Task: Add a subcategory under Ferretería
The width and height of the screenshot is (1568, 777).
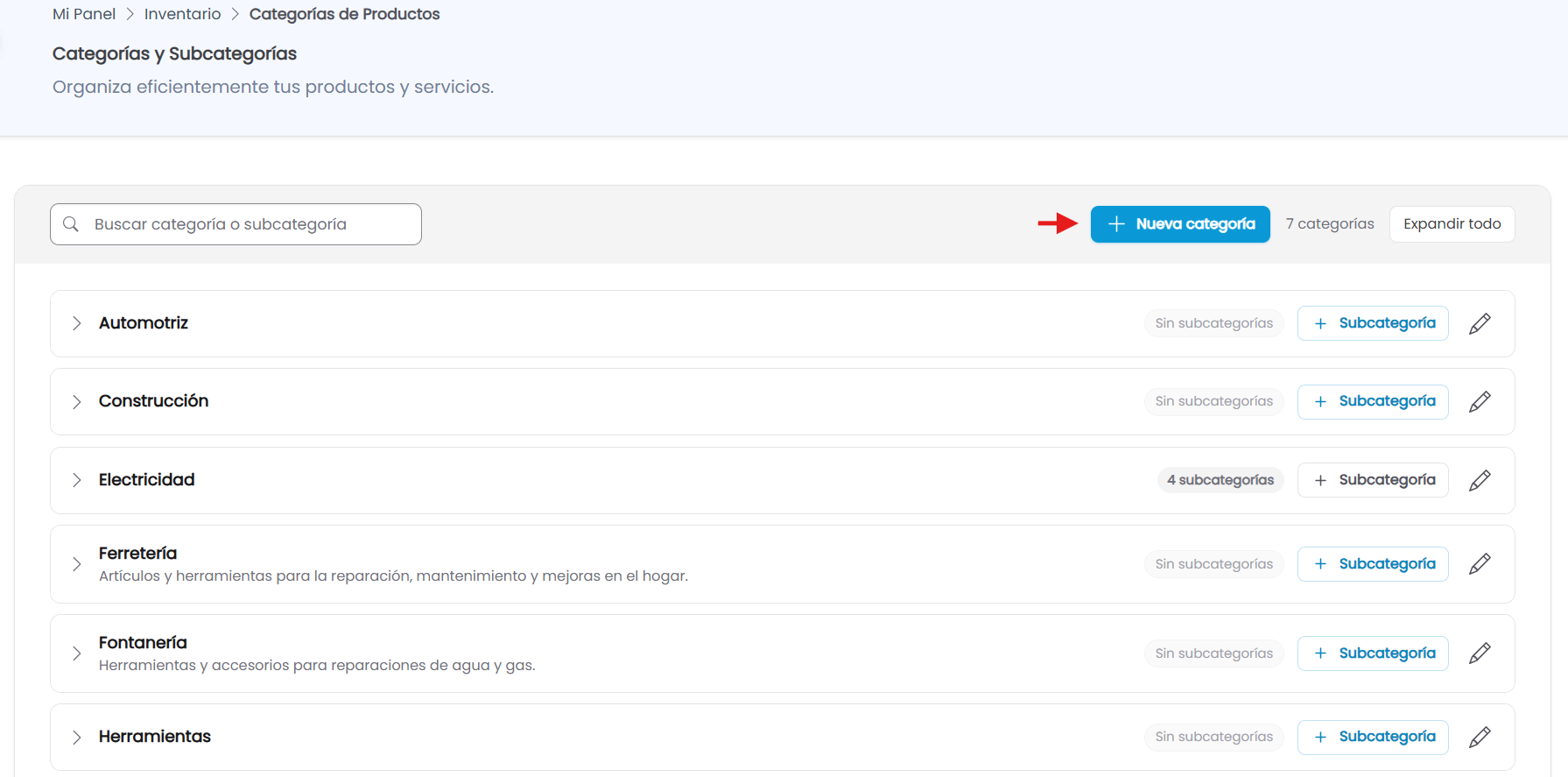Action: [x=1373, y=563]
